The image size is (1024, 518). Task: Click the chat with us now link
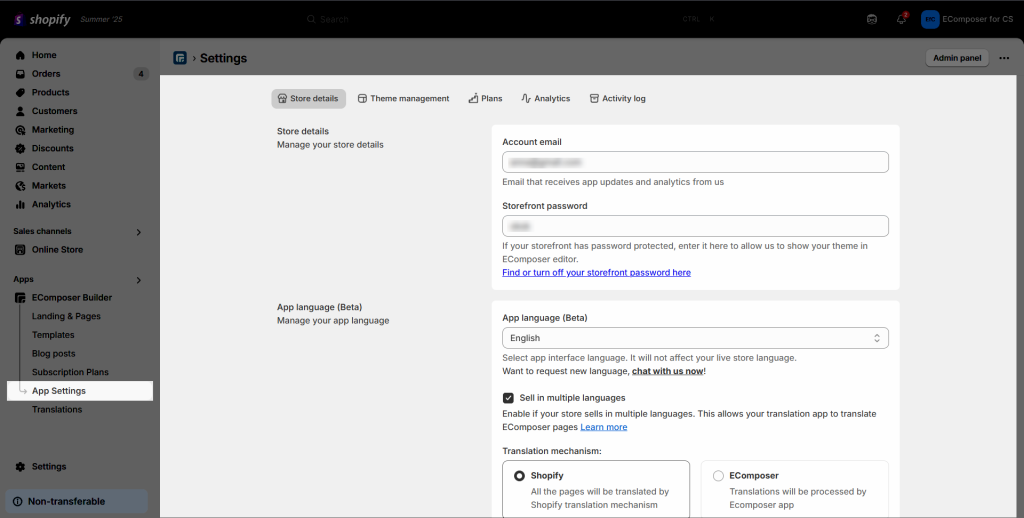coord(667,371)
